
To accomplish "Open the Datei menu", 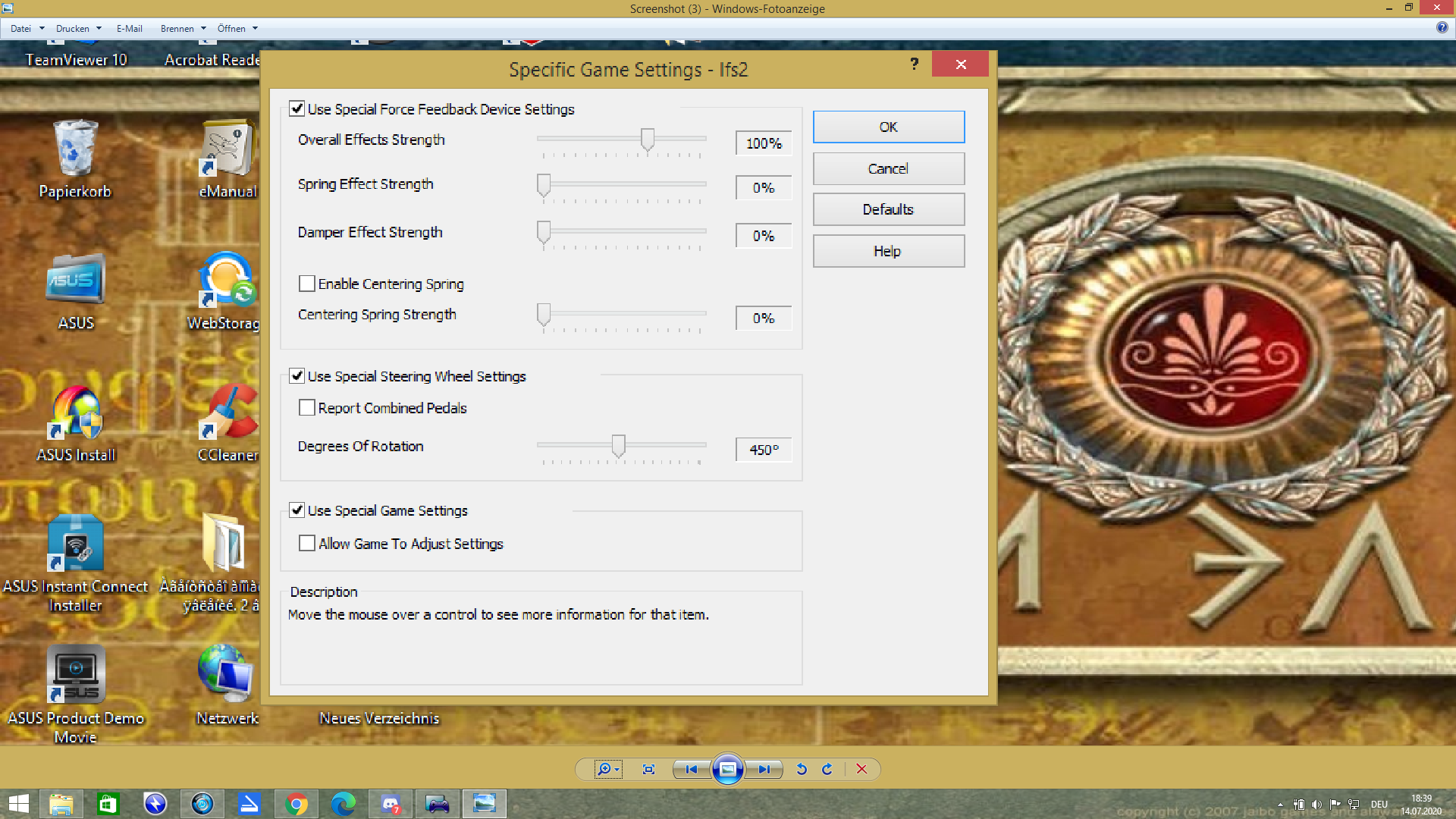I will (x=27, y=29).
